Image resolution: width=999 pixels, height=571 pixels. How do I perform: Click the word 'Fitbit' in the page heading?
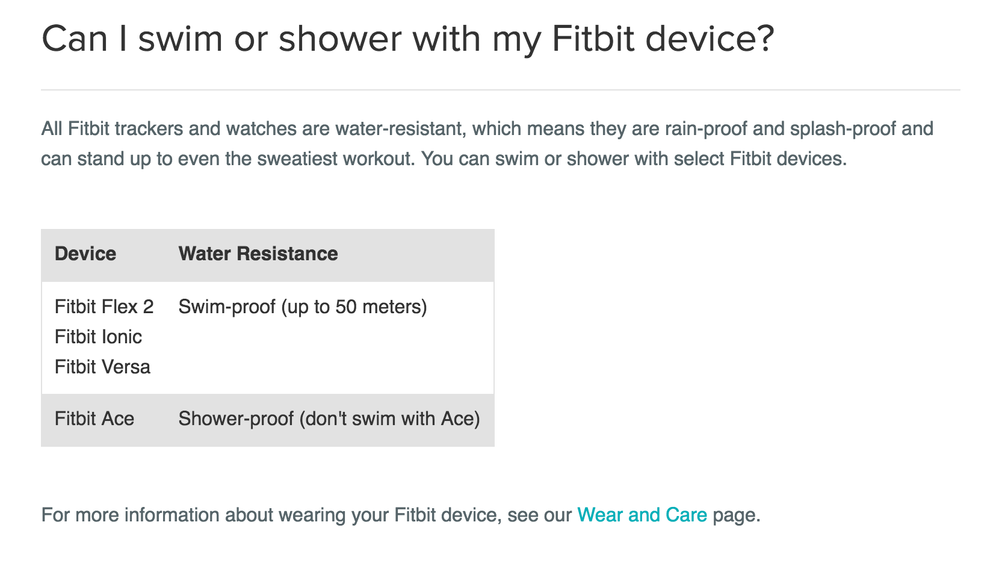593,38
